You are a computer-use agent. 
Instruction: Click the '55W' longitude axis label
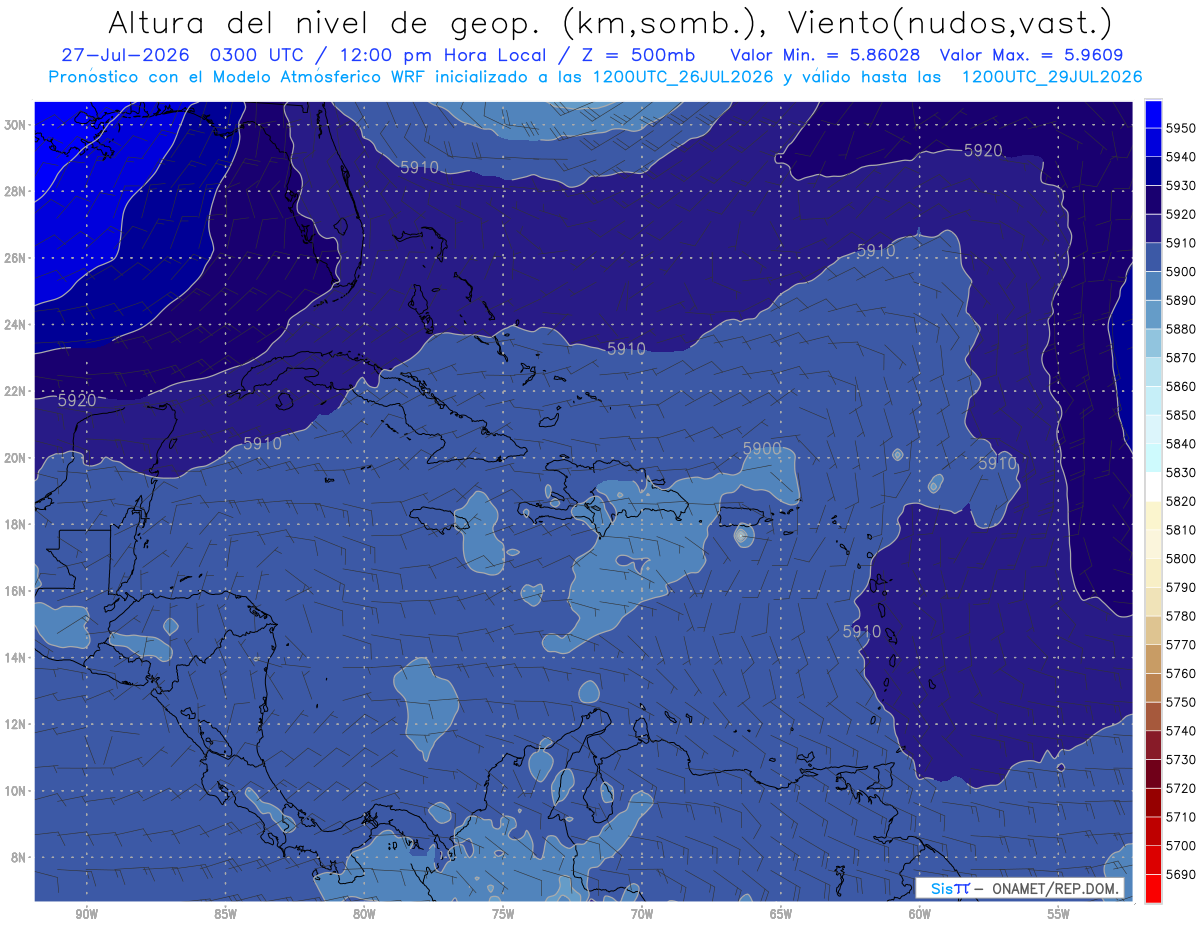coord(1059,914)
